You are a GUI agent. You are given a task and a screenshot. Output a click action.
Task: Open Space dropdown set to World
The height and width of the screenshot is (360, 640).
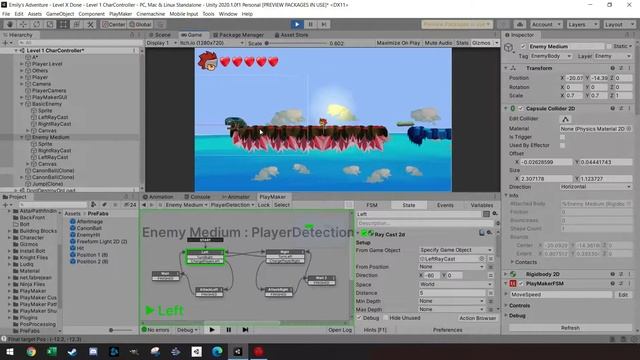pos(456,284)
